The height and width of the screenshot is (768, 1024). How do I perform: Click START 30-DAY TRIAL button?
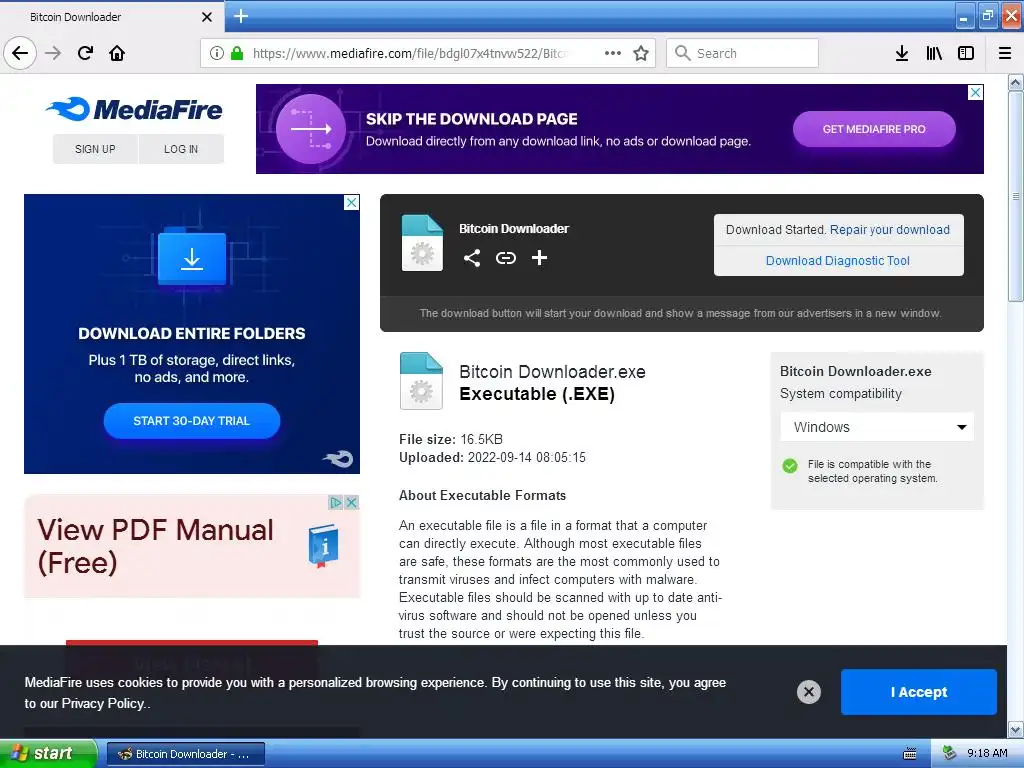192,421
